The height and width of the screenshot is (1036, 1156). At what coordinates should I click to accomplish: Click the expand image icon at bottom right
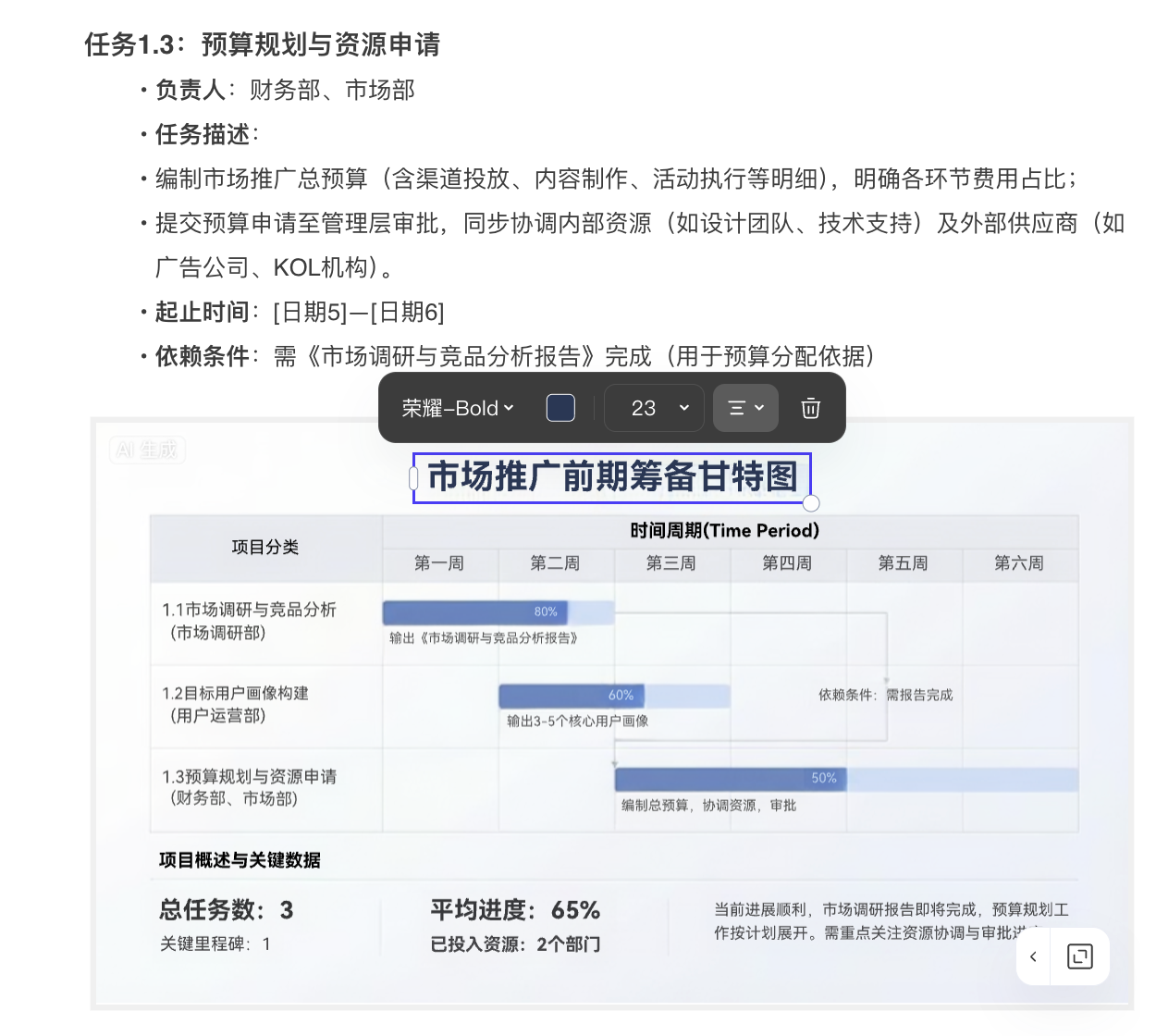[x=1079, y=956]
